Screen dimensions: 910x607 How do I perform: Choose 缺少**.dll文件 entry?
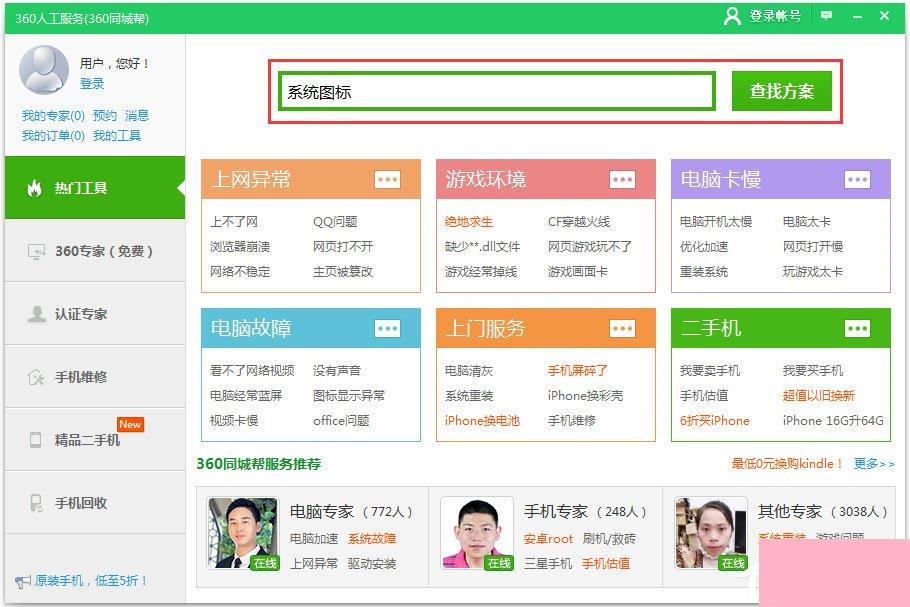click(482, 247)
